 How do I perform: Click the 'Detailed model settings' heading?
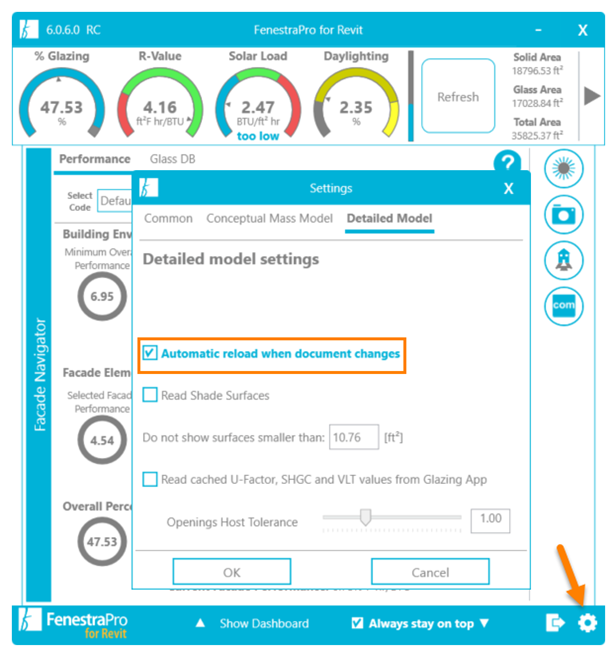click(231, 259)
